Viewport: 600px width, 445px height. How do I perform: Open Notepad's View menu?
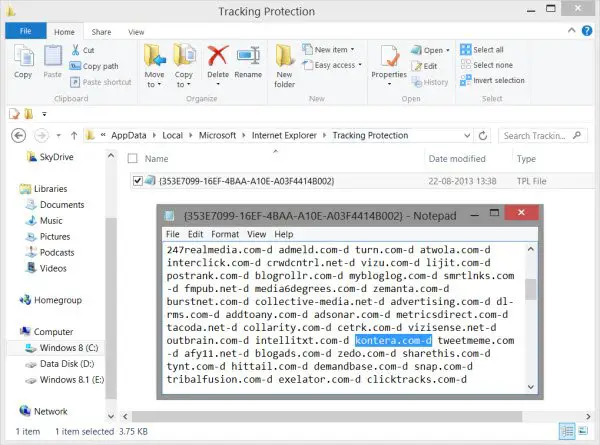pos(256,234)
